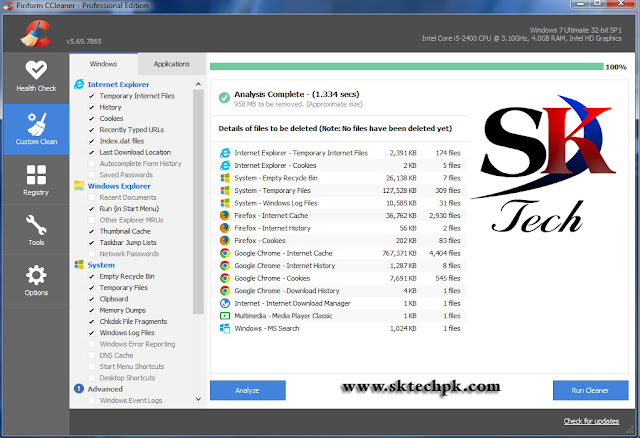The width and height of the screenshot is (640, 438).
Task: Click the version number v5.69.7865
Action: click(84, 41)
